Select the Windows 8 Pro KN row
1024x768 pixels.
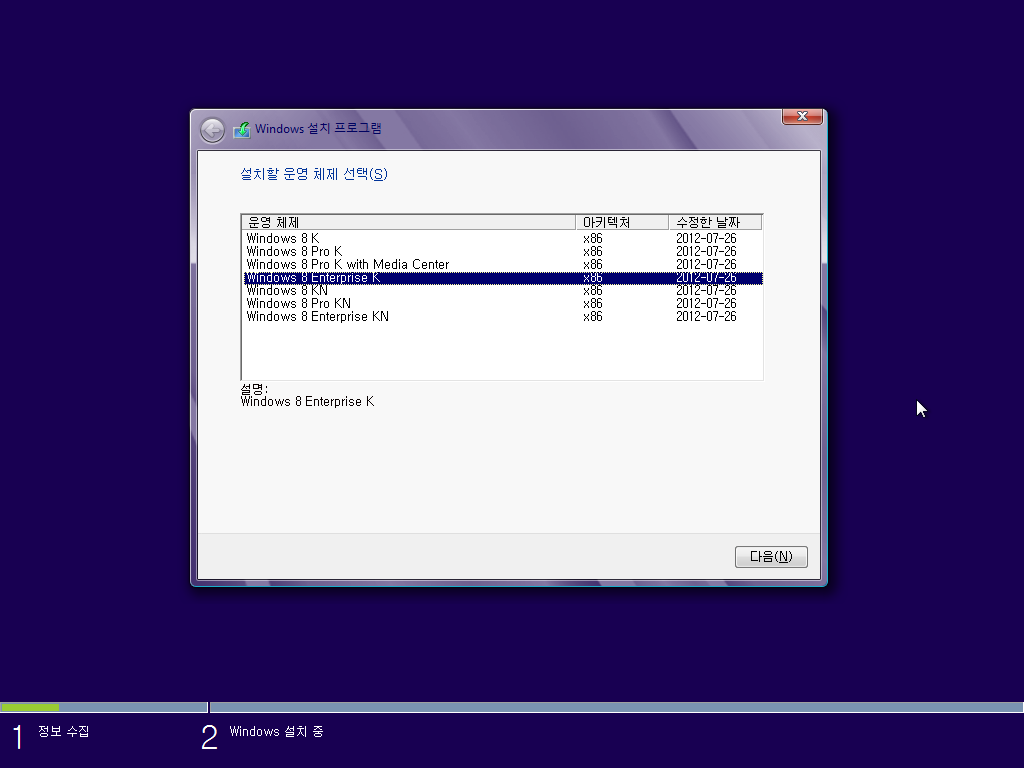pyautogui.click(x=502, y=304)
